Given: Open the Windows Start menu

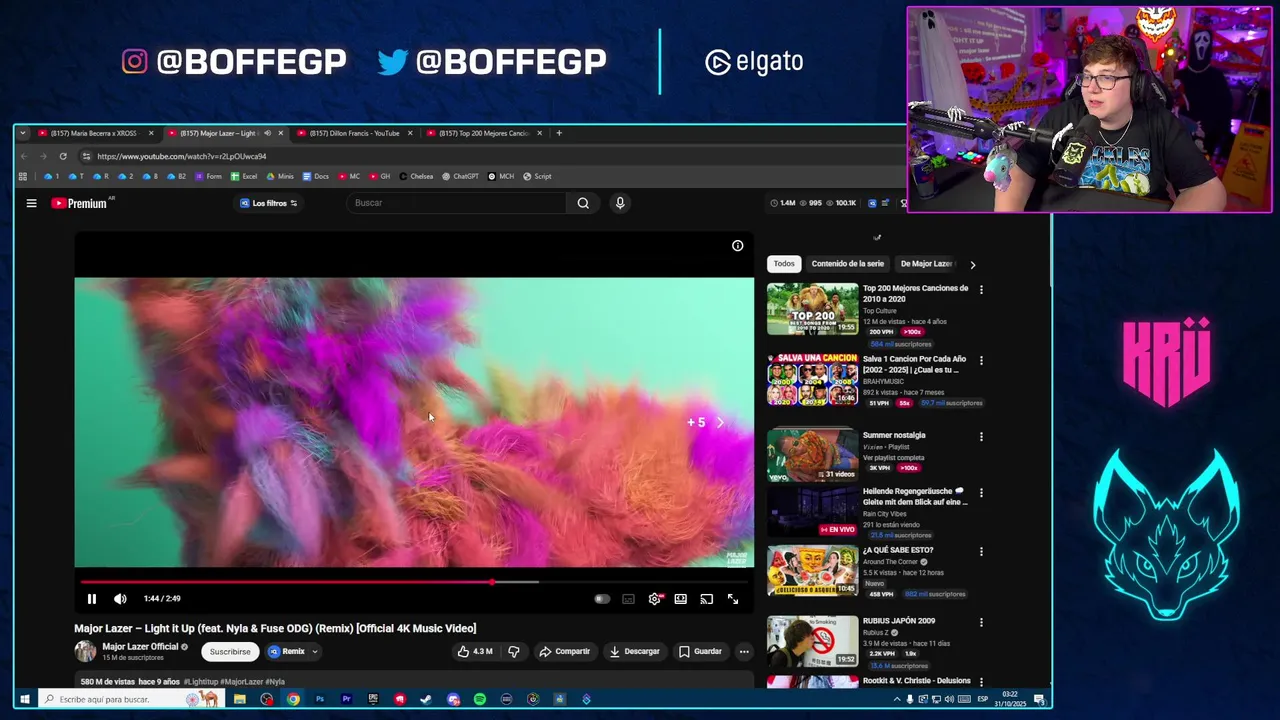Looking at the screenshot, I should pos(25,699).
